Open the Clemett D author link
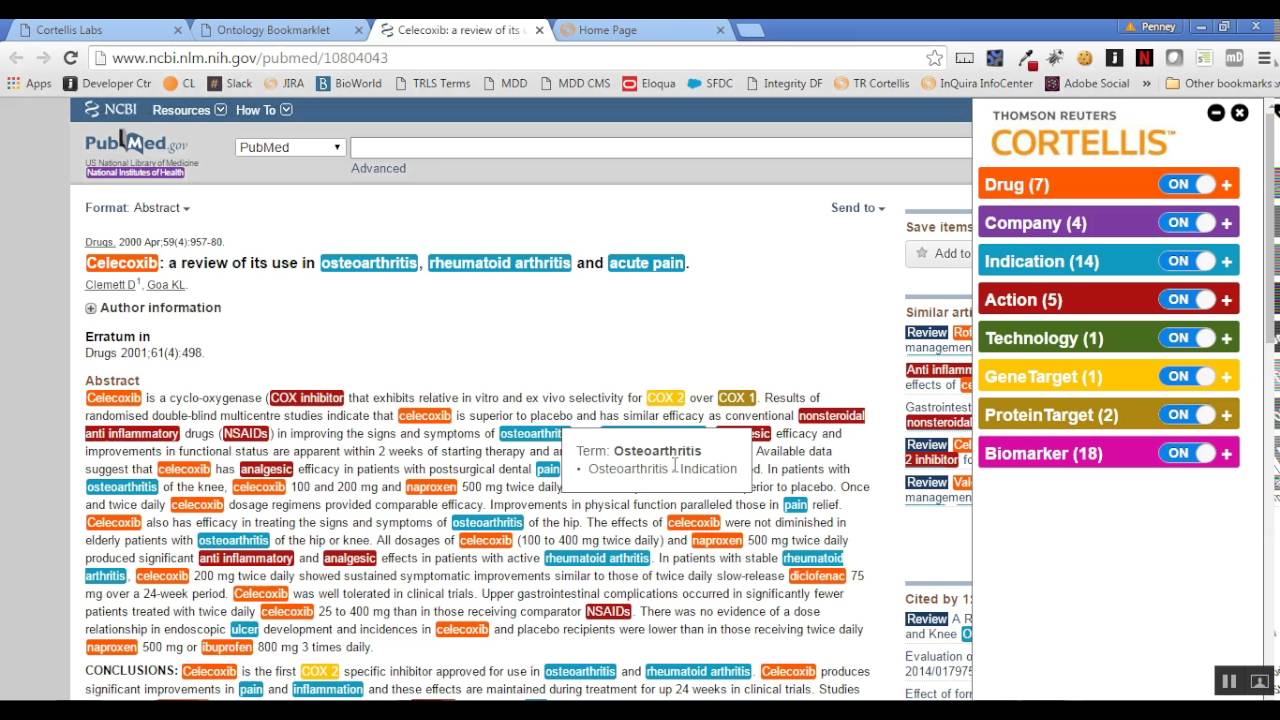 pyautogui.click(x=110, y=285)
